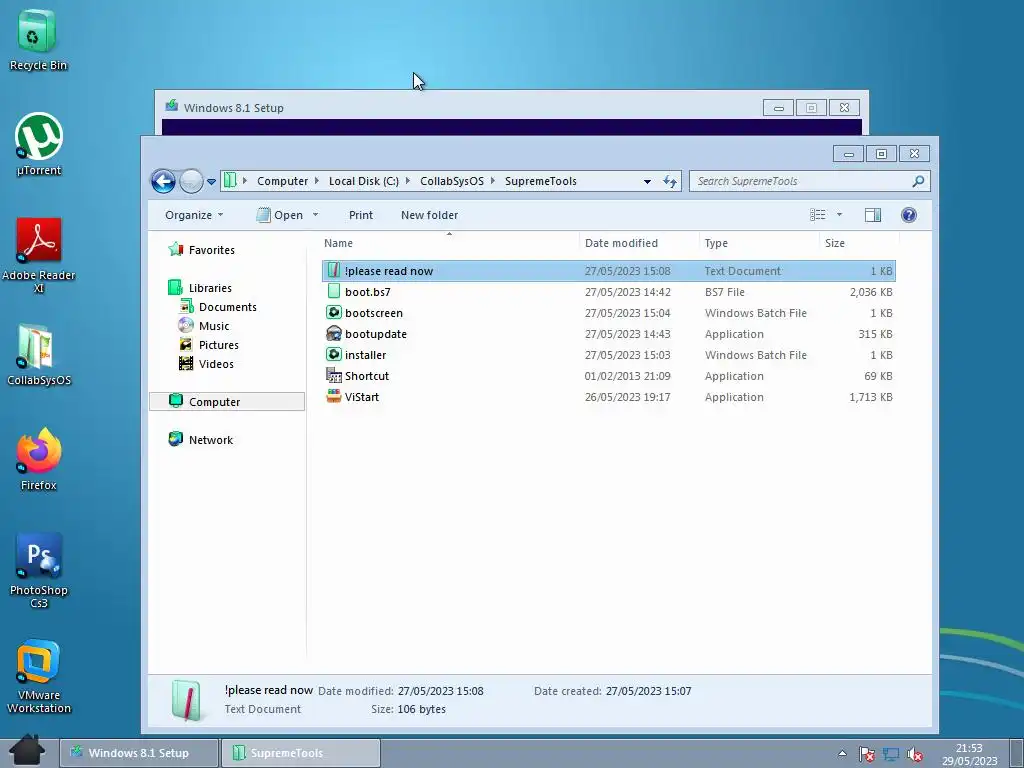Select the !please read now file

[x=609, y=271]
